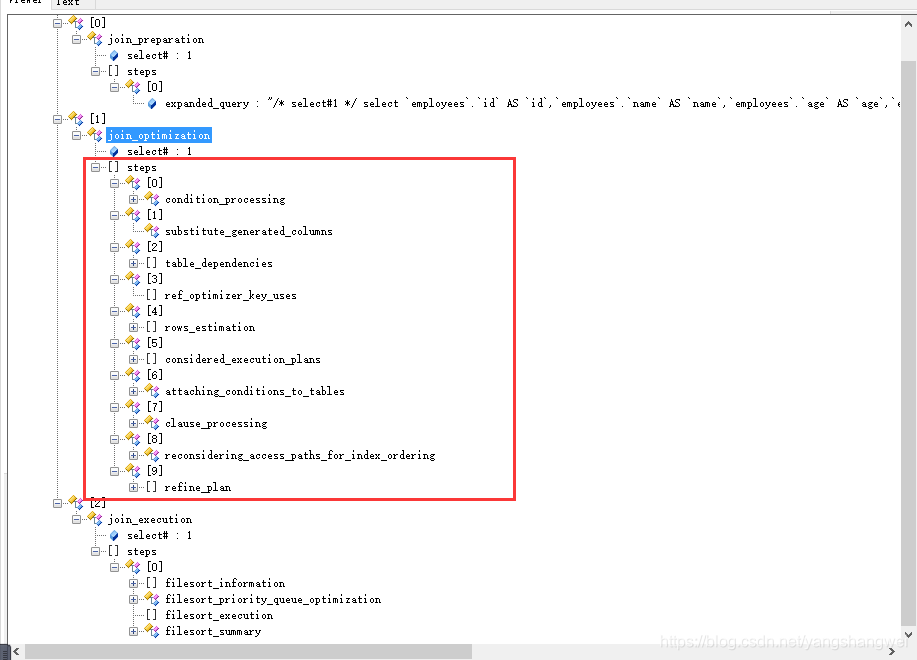The width and height of the screenshot is (917, 660).
Task: Switch to the Text tab
Action: pos(68,3)
